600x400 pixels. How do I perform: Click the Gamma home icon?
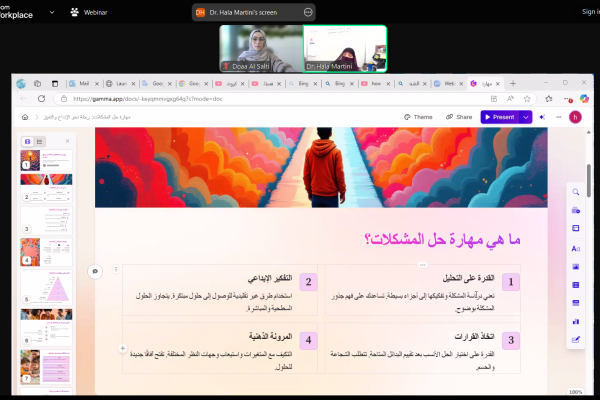pos(24,117)
